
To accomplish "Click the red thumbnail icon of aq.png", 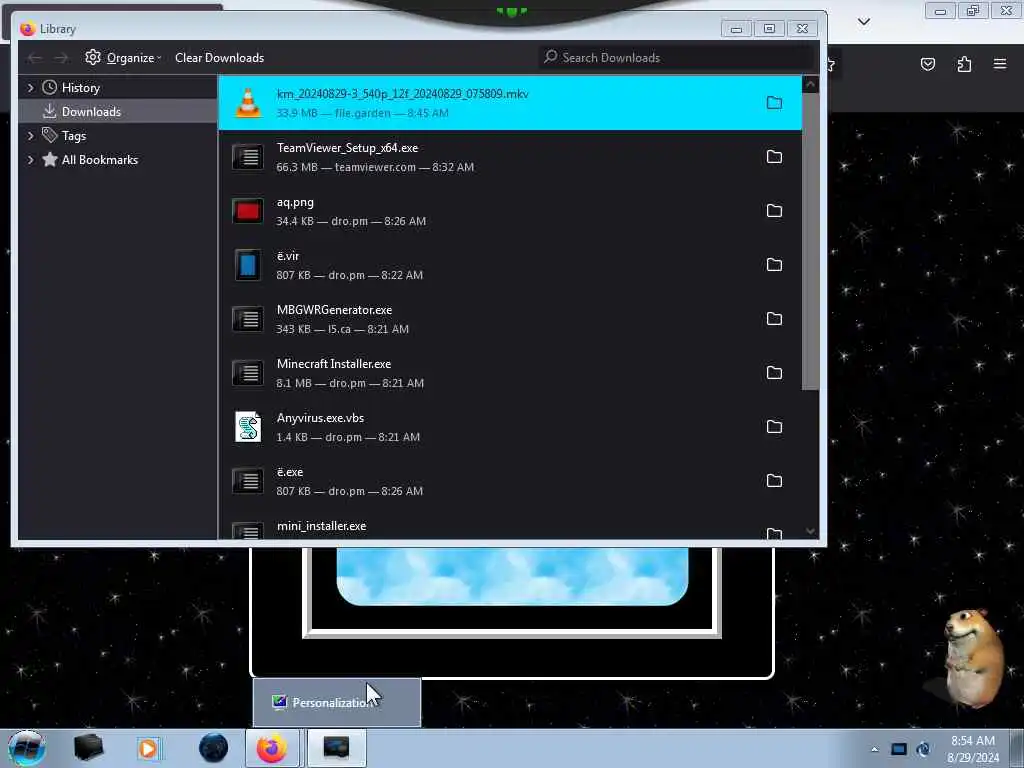I will click(x=248, y=211).
